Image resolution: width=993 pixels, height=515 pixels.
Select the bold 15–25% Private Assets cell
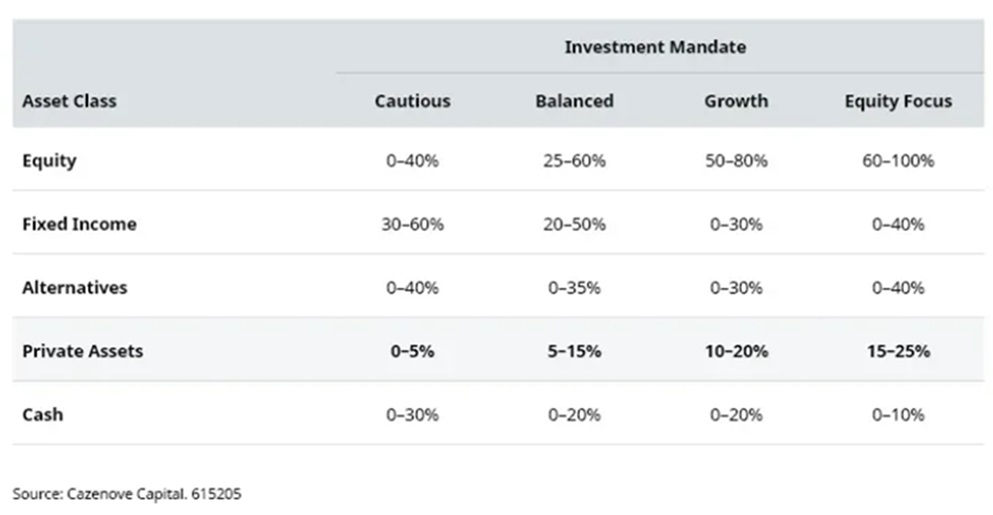click(x=898, y=351)
